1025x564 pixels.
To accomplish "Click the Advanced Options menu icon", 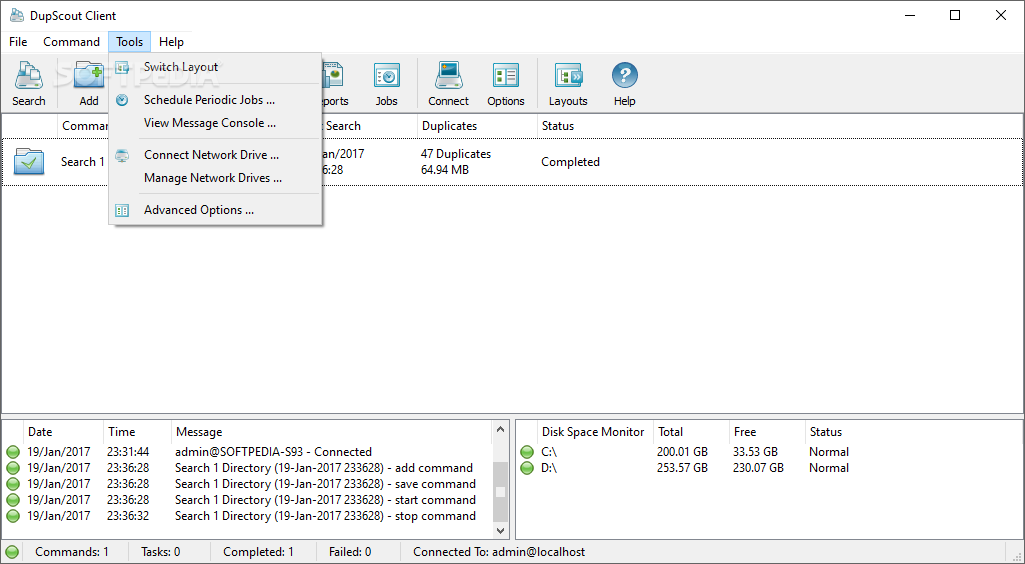I will tap(122, 210).
